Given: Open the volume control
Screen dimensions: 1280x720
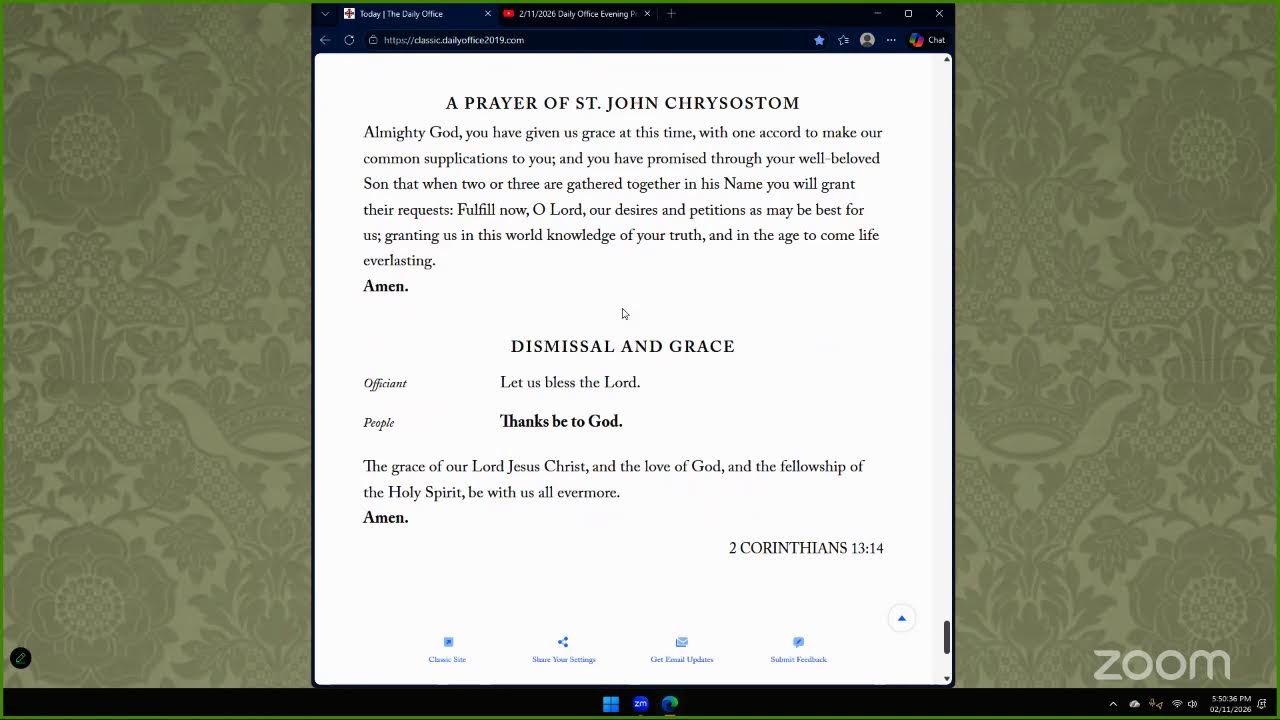Looking at the screenshot, I should click(1192, 704).
